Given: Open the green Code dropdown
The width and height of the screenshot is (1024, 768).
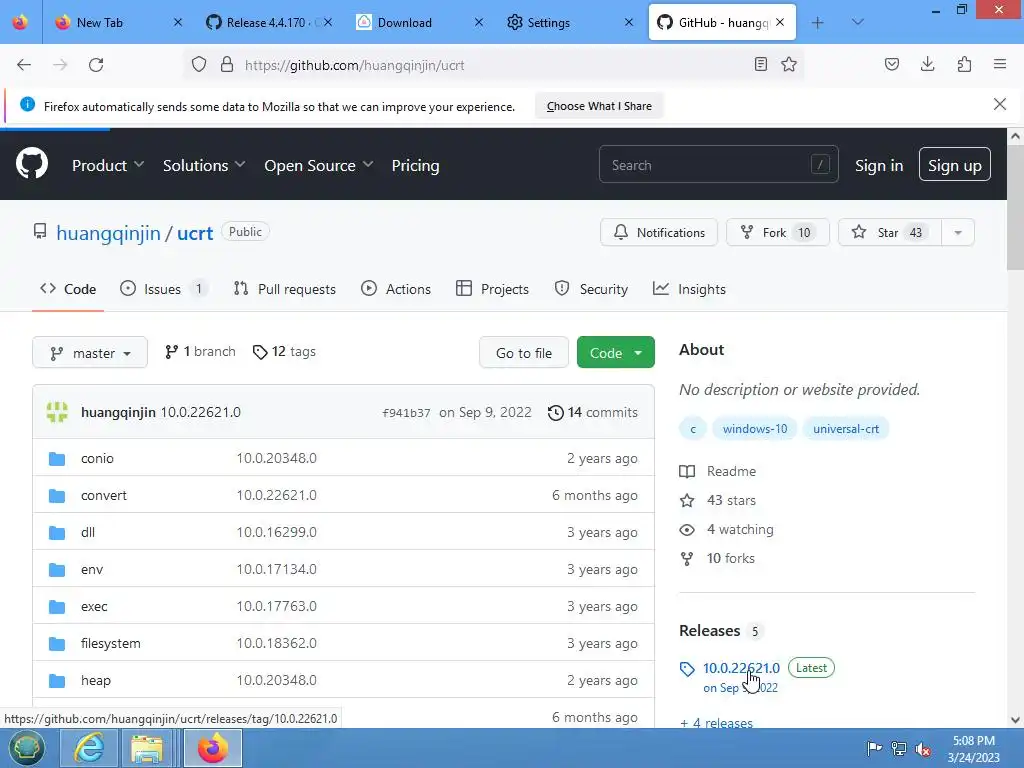Looking at the screenshot, I should point(615,353).
